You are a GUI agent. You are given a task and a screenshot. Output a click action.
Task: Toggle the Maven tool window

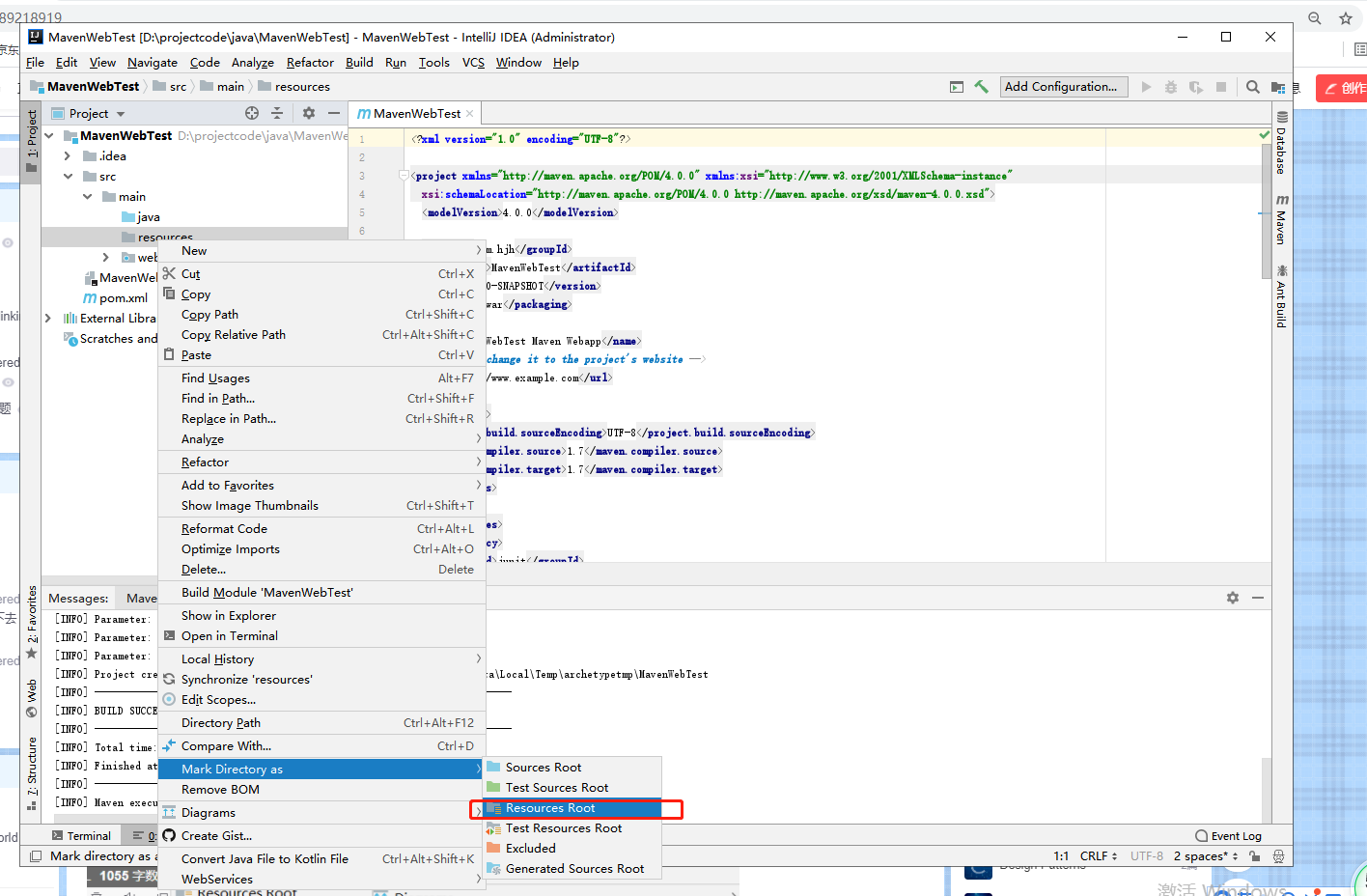(1282, 220)
